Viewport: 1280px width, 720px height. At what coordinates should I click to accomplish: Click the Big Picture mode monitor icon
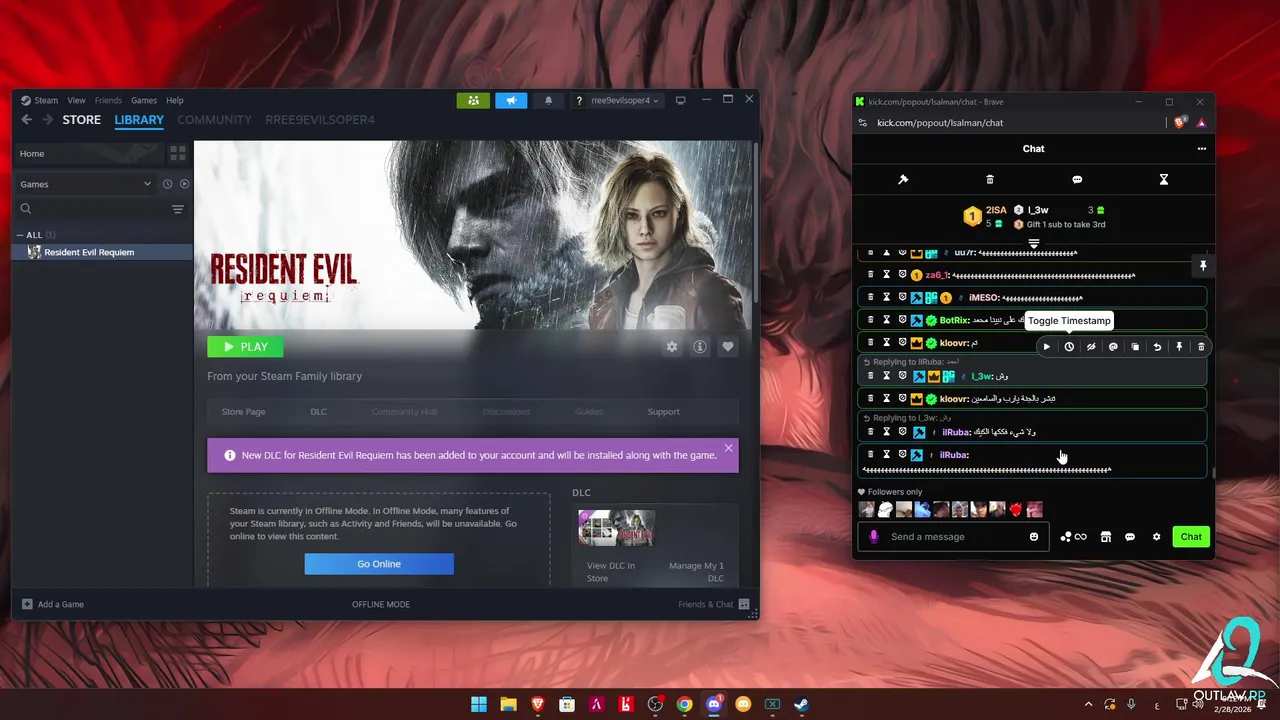pyautogui.click(x=681, y=100)
